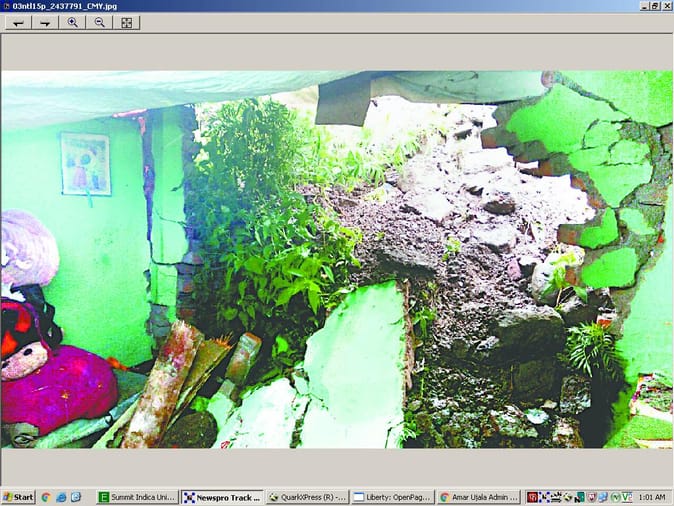Launch Internet Explorer from quick launch
Screen dimensions: 674x506
(x=61, y=497)
